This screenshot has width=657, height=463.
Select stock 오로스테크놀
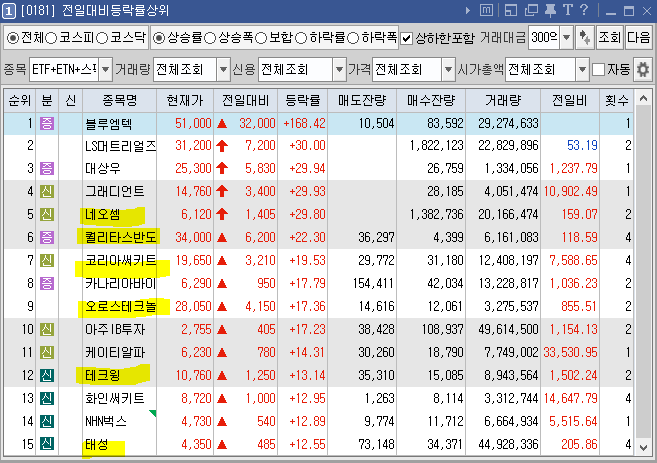(x=120, y=307)
